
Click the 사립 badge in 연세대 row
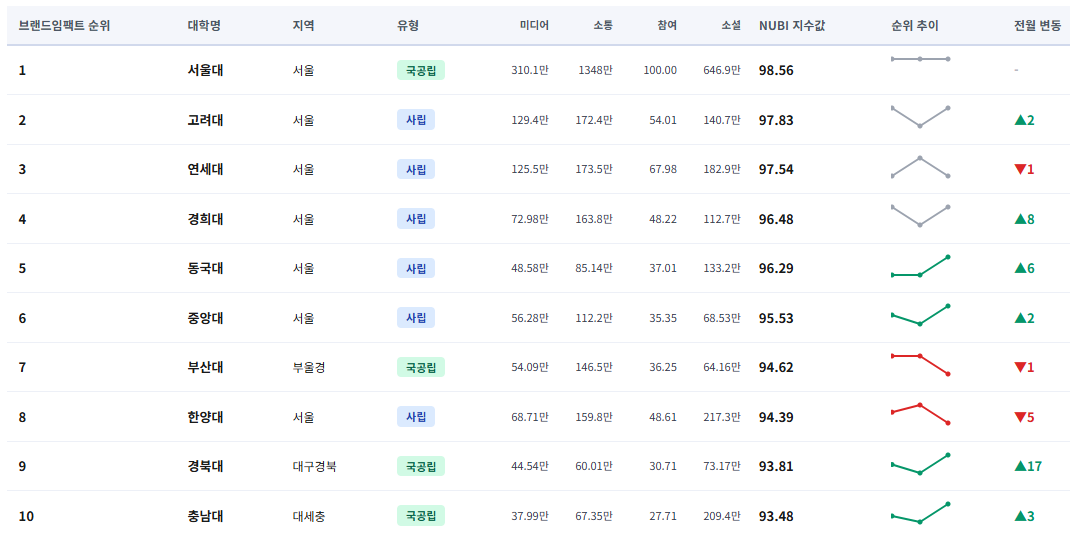point(416,169)
